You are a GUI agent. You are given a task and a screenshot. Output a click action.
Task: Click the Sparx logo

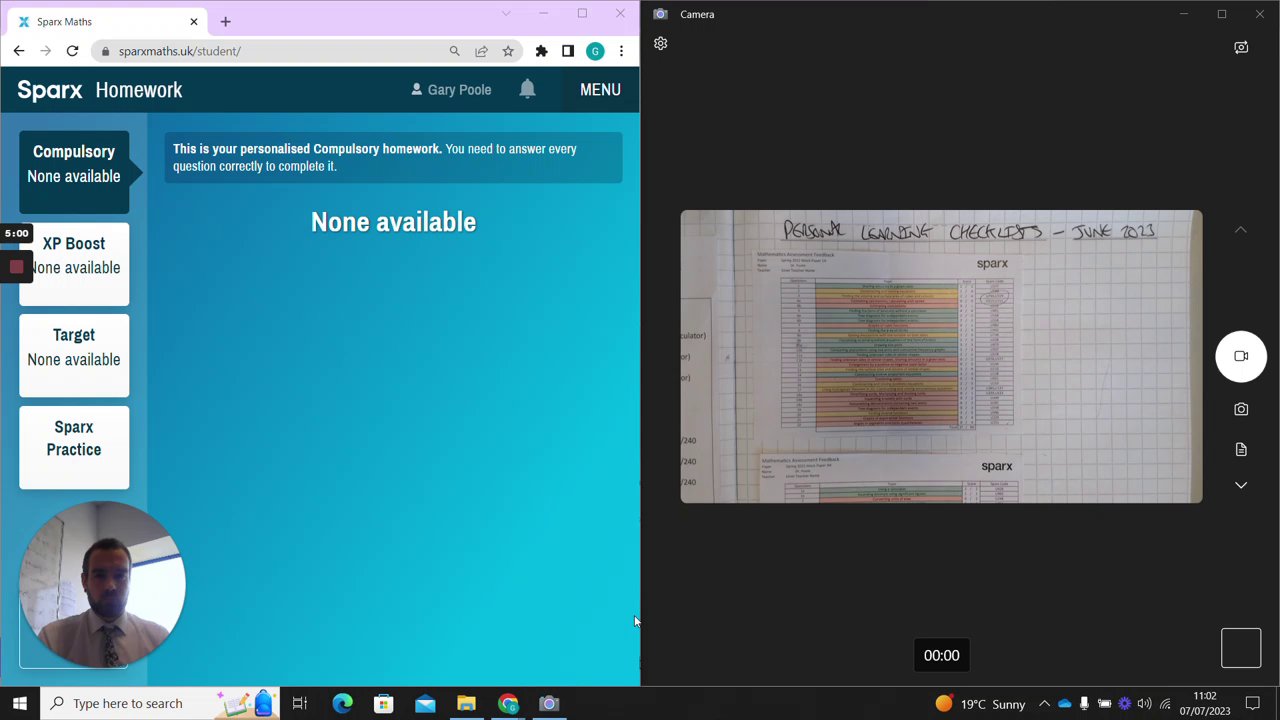[50, 90]
